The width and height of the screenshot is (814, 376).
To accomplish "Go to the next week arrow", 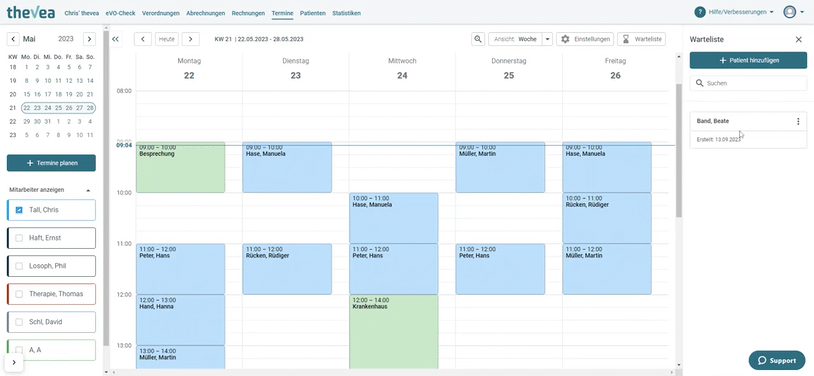I will (x=191, y=39).
